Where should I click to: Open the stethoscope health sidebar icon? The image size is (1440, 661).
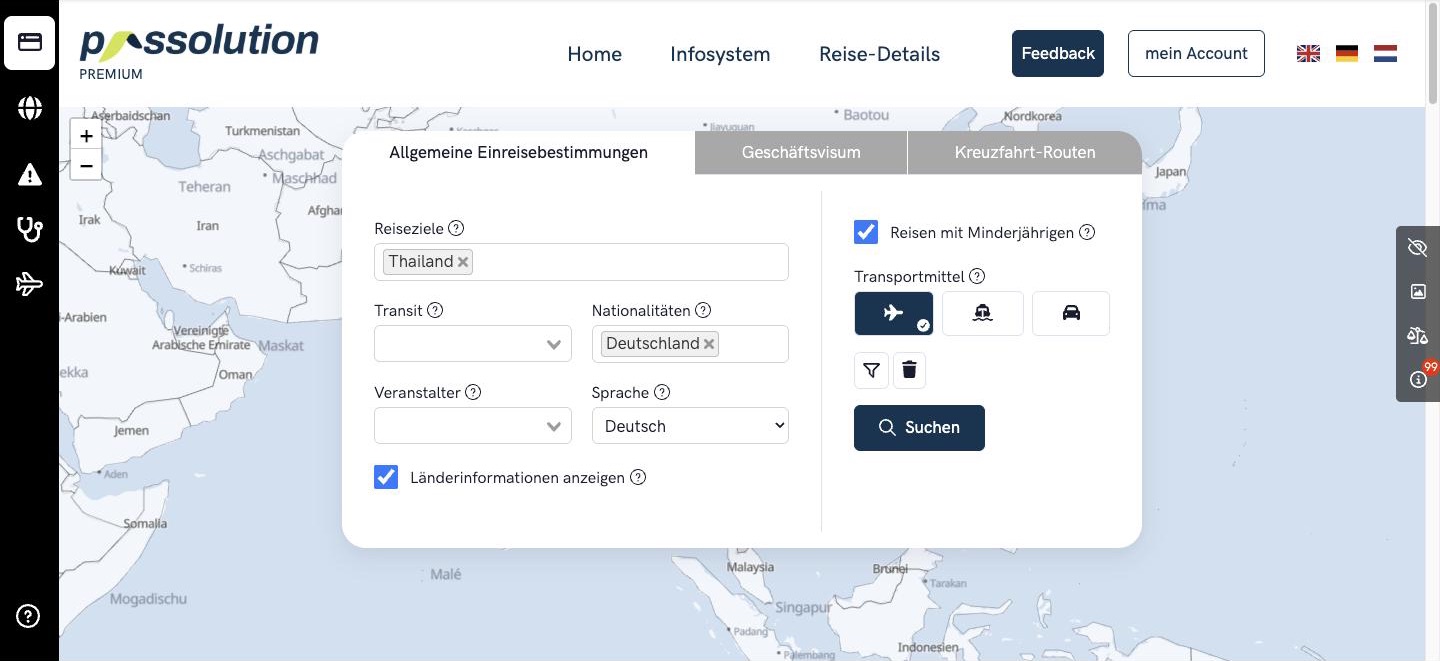[29, 229]
